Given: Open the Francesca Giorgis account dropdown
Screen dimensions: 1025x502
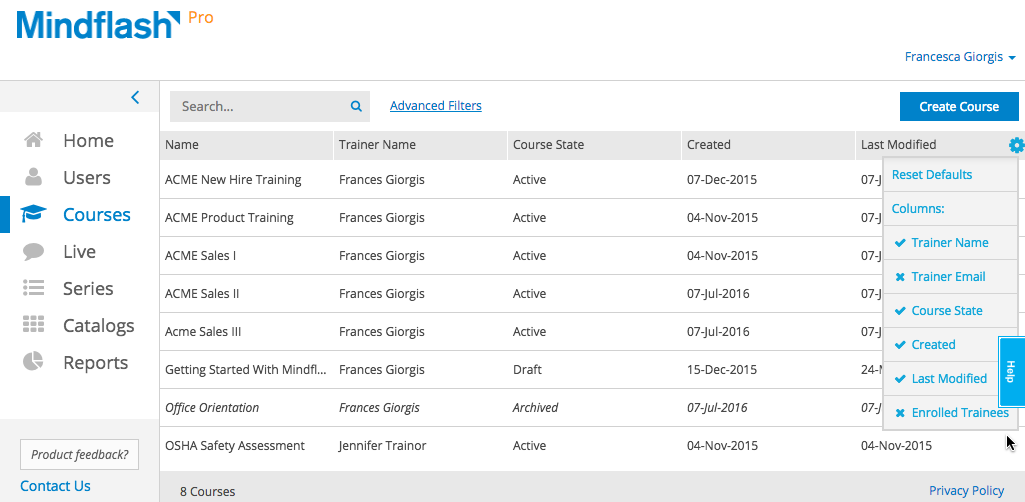Looking at the screenshot, I should [959, 57].
